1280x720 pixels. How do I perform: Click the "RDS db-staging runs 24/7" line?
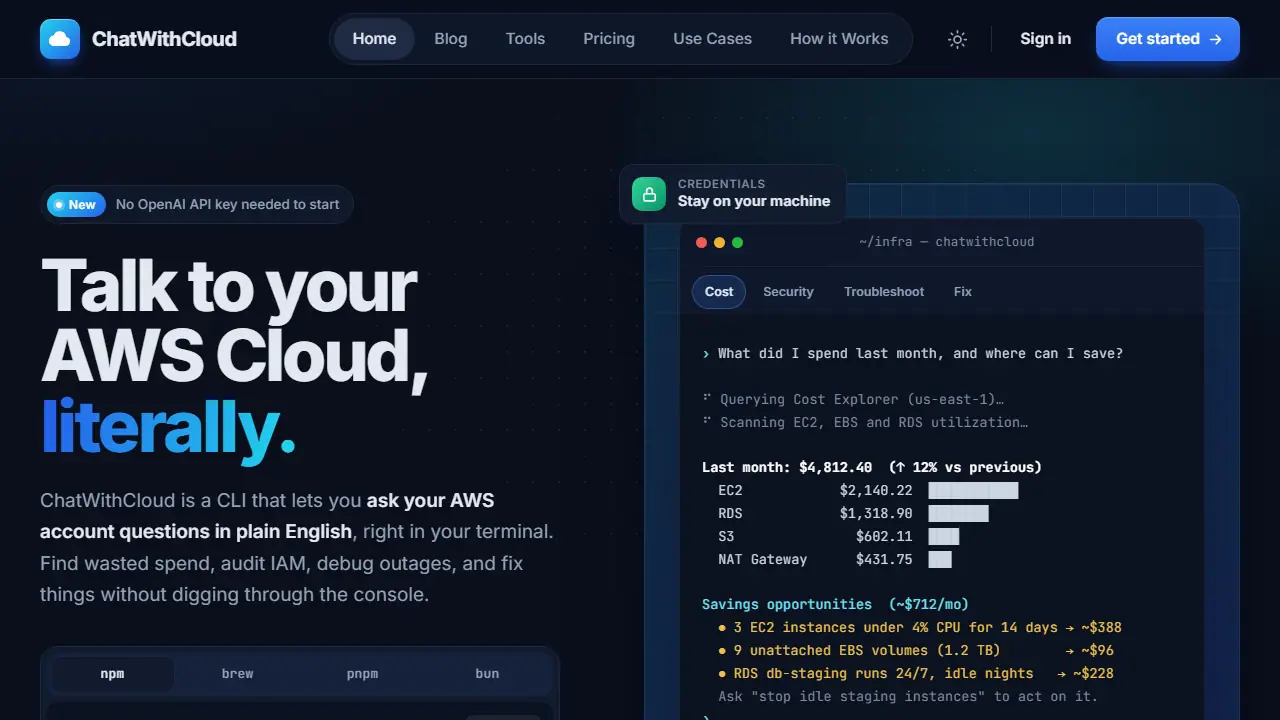pyautogui.click(x=916, y=674)
